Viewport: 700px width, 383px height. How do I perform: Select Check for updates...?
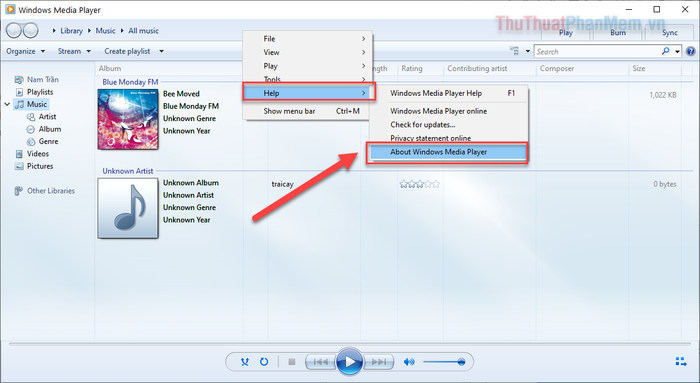[448, 125]
